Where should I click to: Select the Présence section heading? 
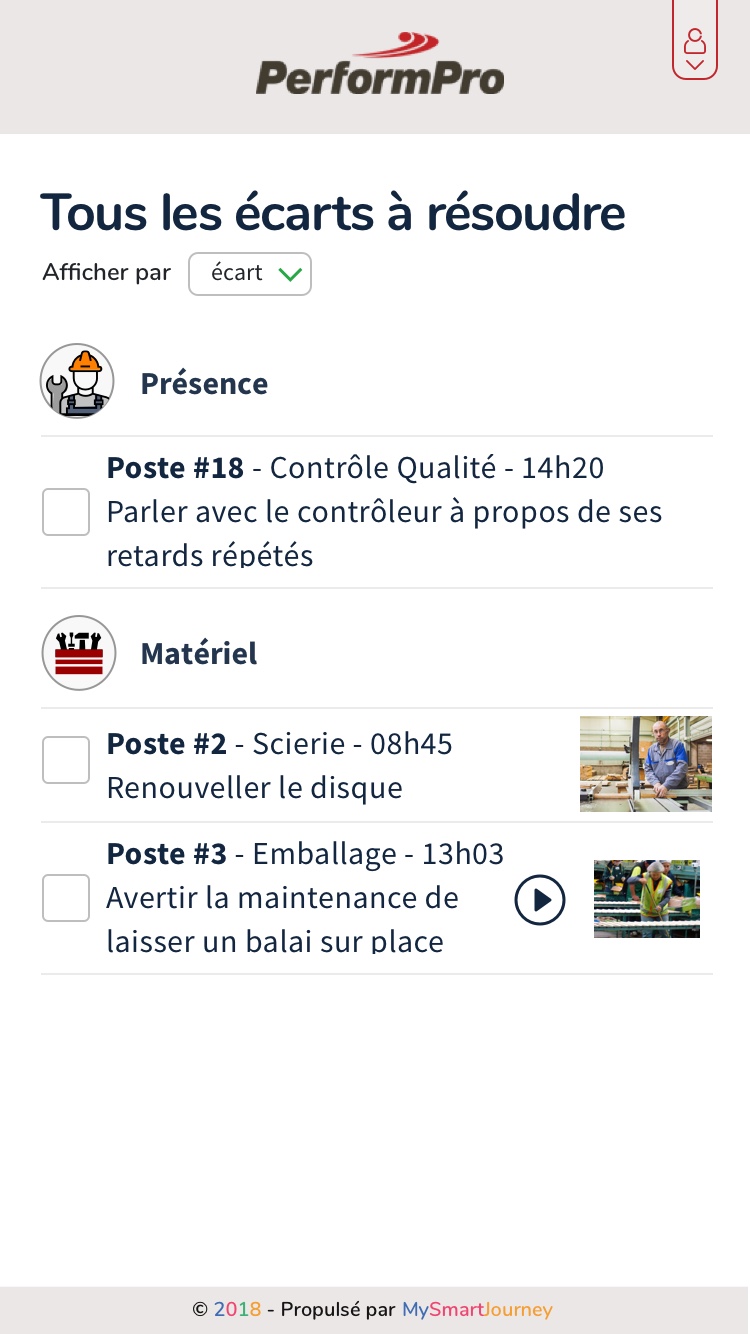[x=204, y=383]
